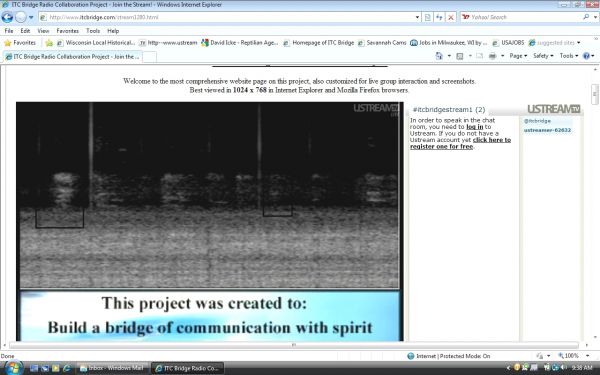Click 'click here to register one for free'
Viewport: 600px width, 375px height.
pos(460,143)
